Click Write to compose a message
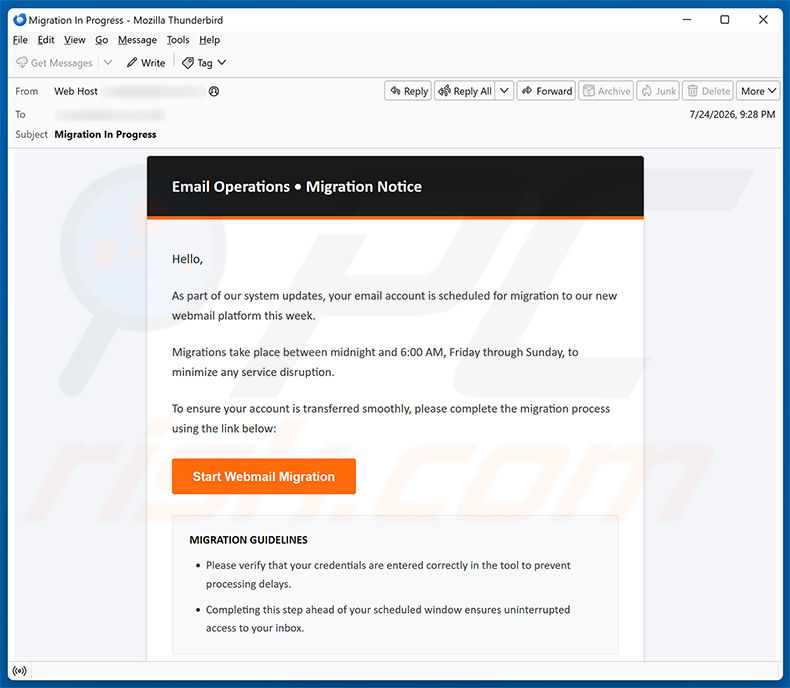This screenshot has height=688, width=790. point(146,63)
